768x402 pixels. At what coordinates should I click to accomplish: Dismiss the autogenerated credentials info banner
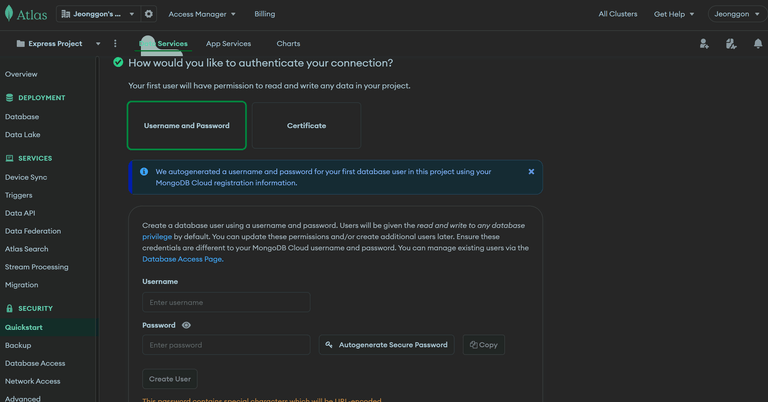point(531,172)
